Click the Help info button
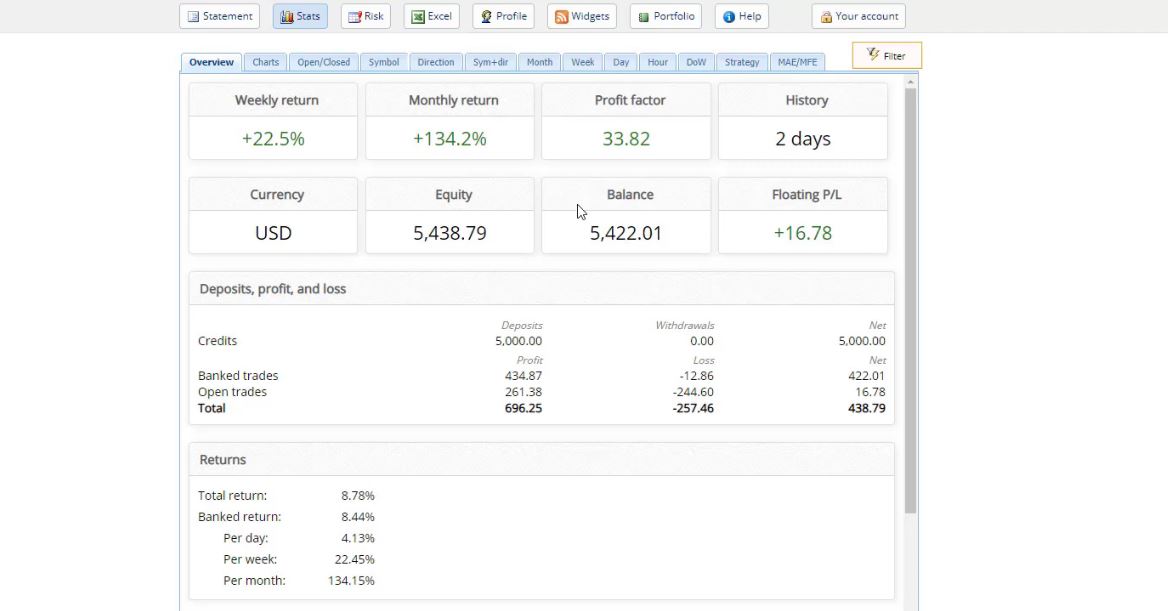 tap(741, 16)
